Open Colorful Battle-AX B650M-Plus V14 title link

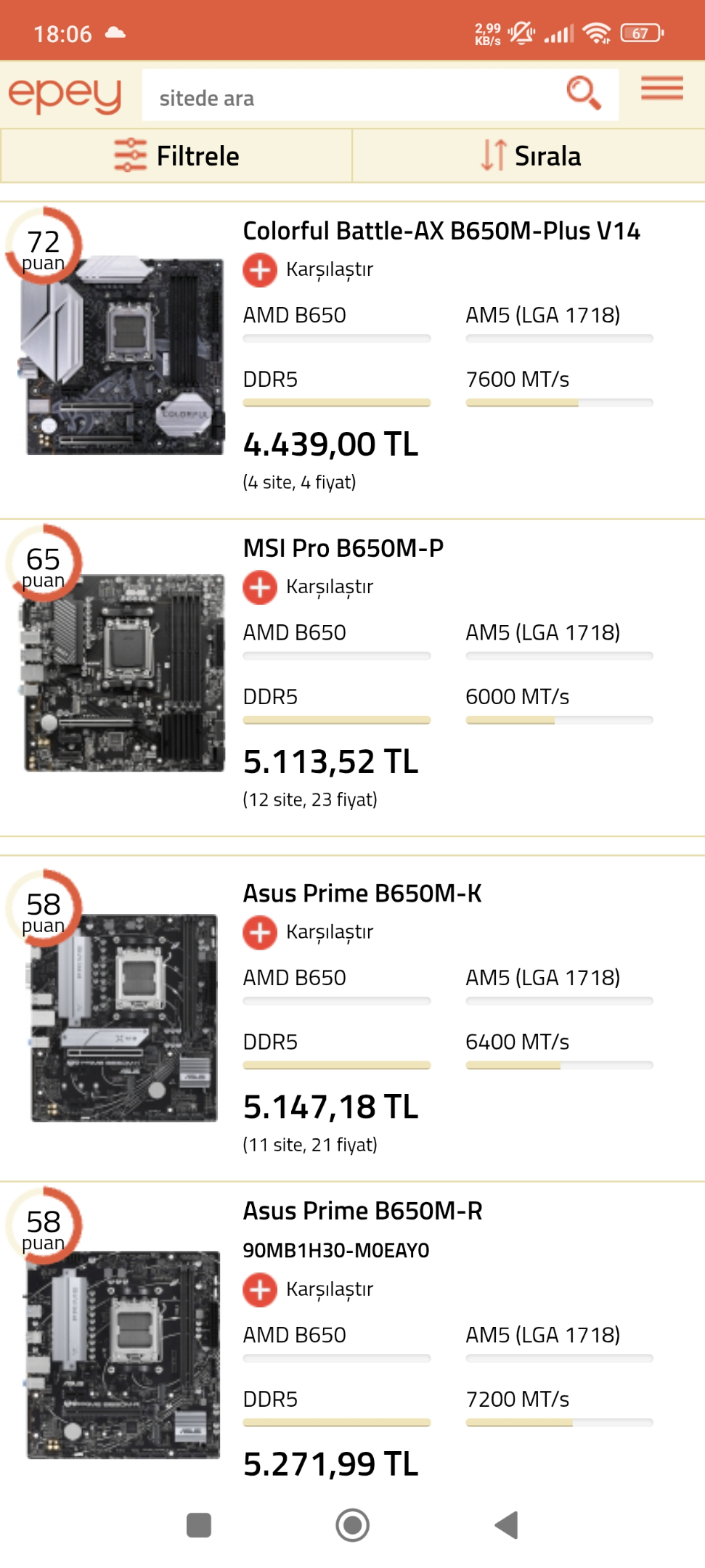tap(441, 231)
